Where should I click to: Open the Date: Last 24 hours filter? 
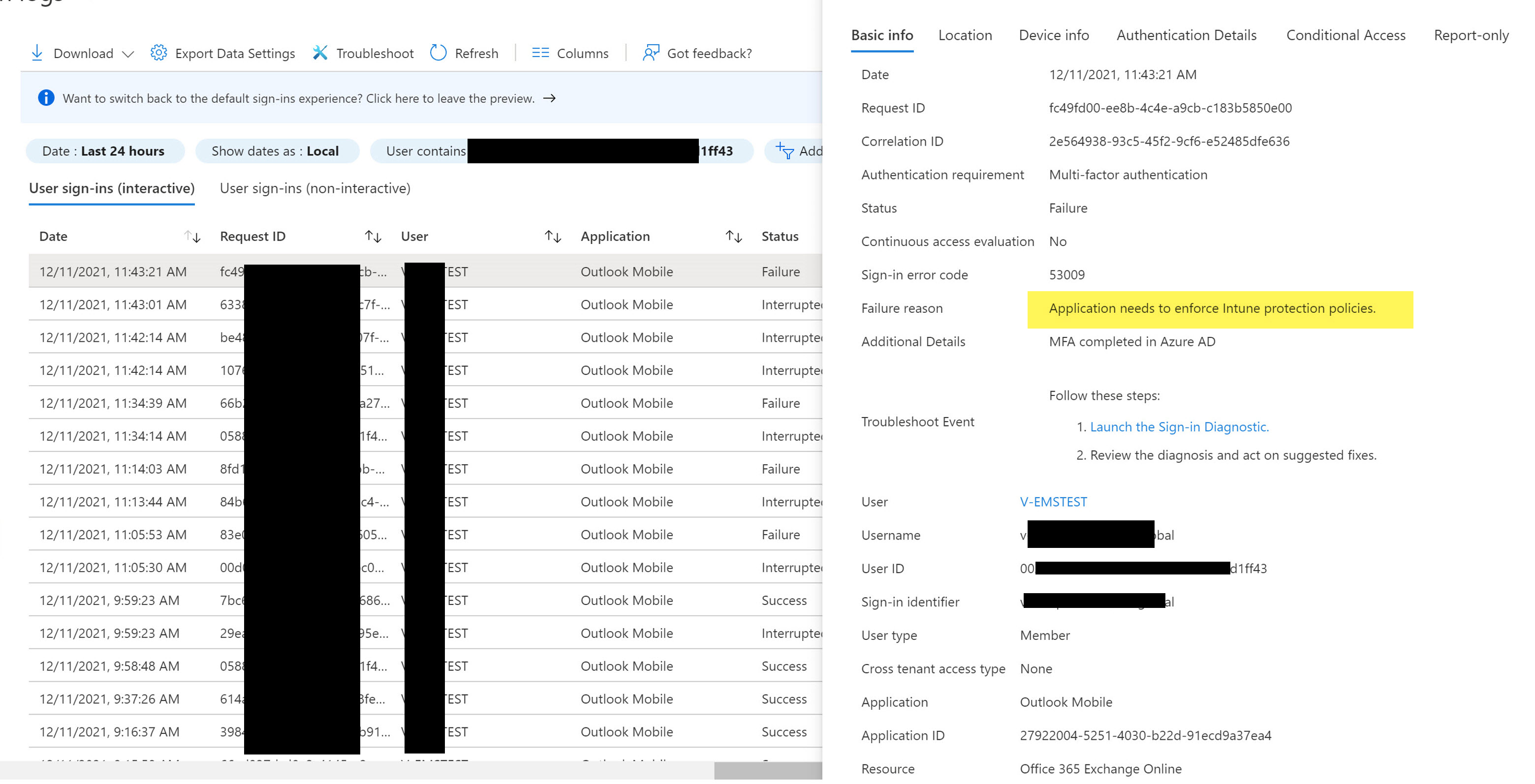pyautogui.click(x=105, y=151)
